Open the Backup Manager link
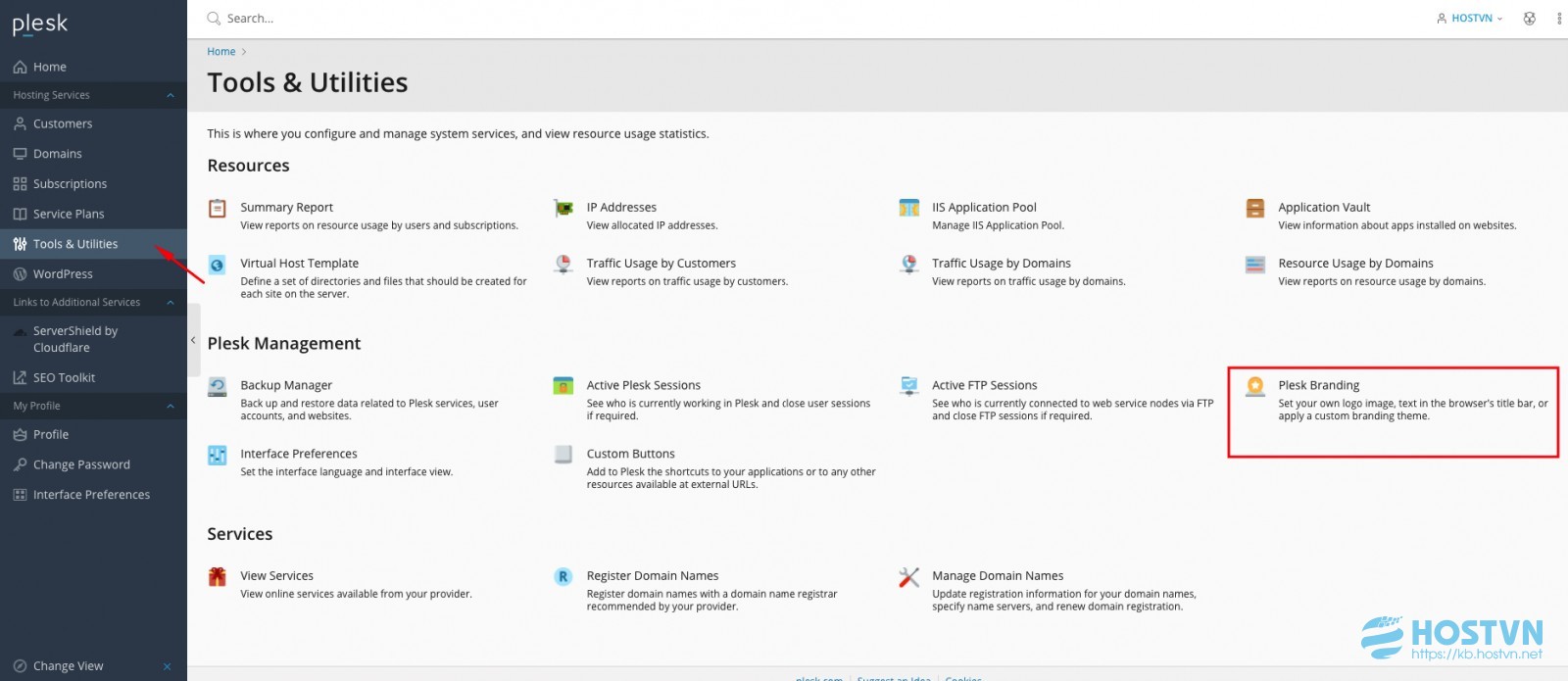 [x=286, y=385]
